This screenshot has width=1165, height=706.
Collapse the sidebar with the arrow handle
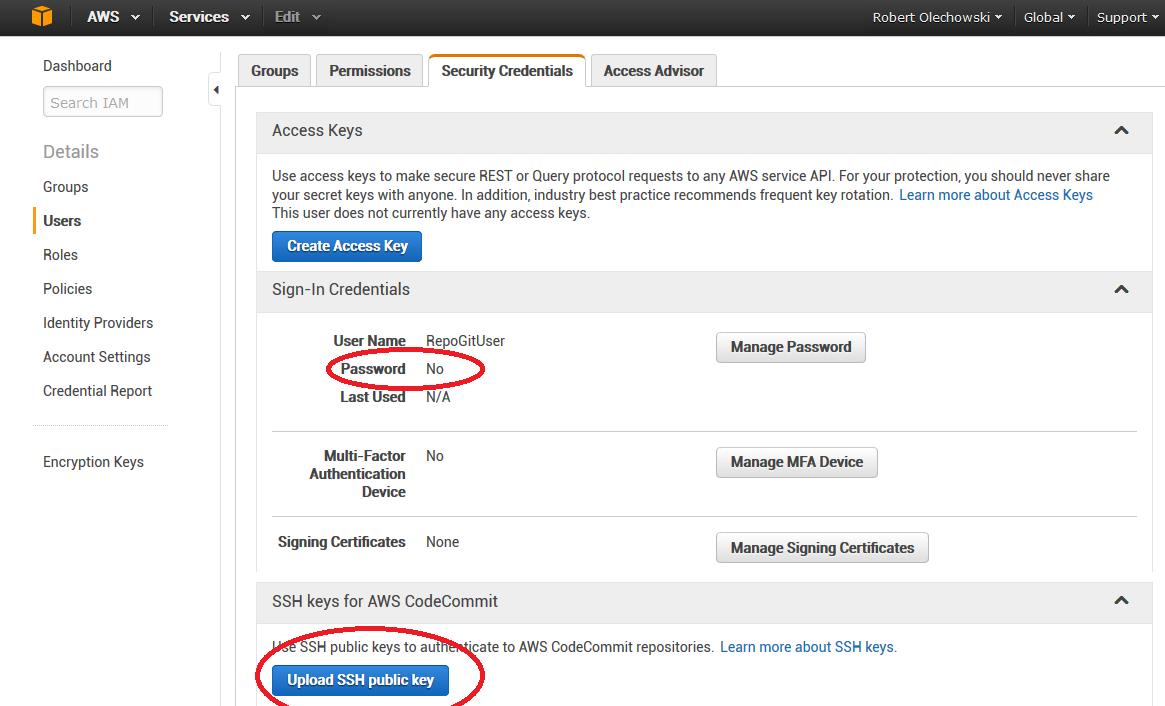pos(215,91)
